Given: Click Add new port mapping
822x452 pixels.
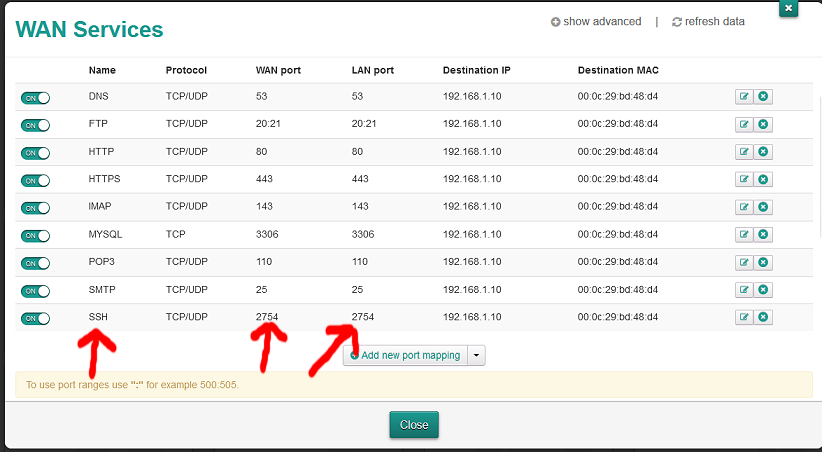Looking at the screenshot, I should tap(406, 355).
